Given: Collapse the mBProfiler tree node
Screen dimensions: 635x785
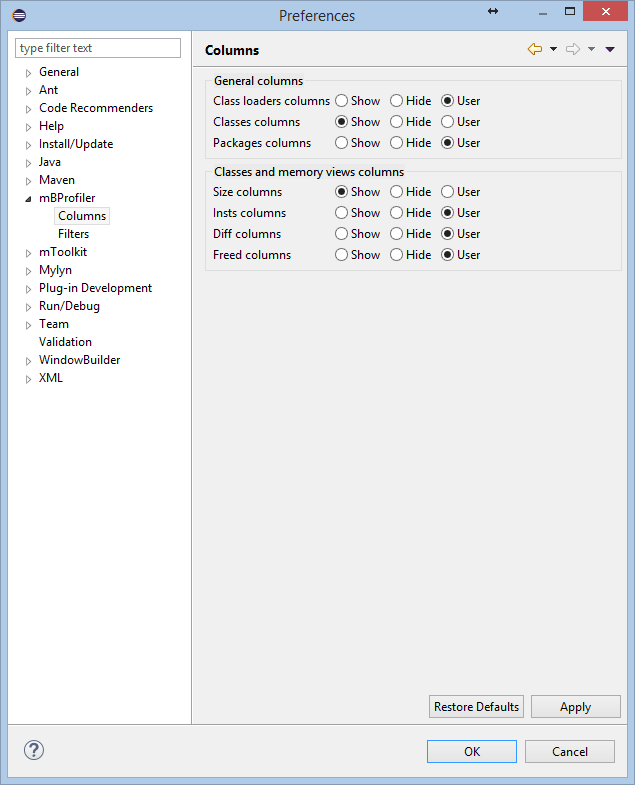Looking at the screenshot, I should [29, 199].
